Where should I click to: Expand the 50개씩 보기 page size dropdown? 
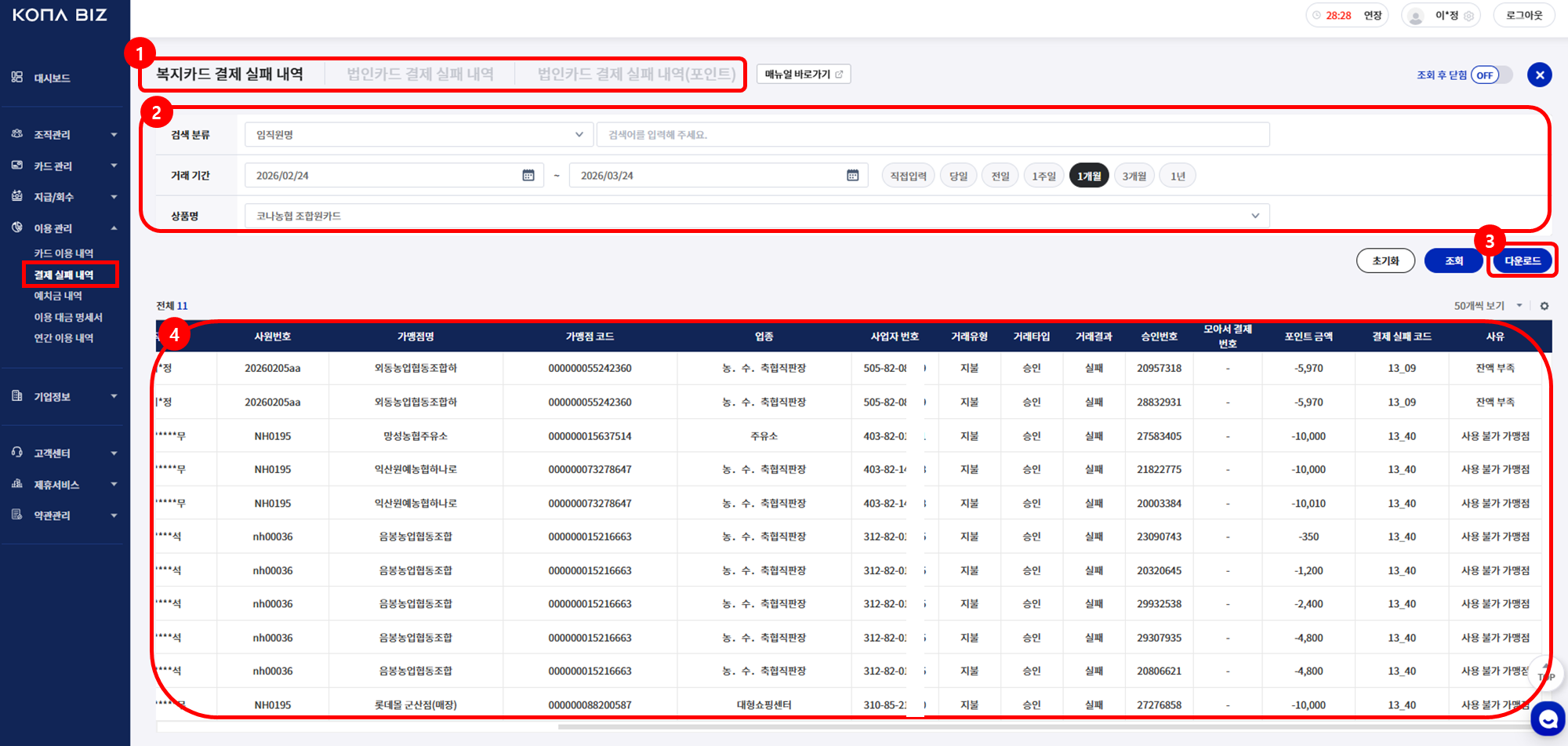[x=1487, y=306]
